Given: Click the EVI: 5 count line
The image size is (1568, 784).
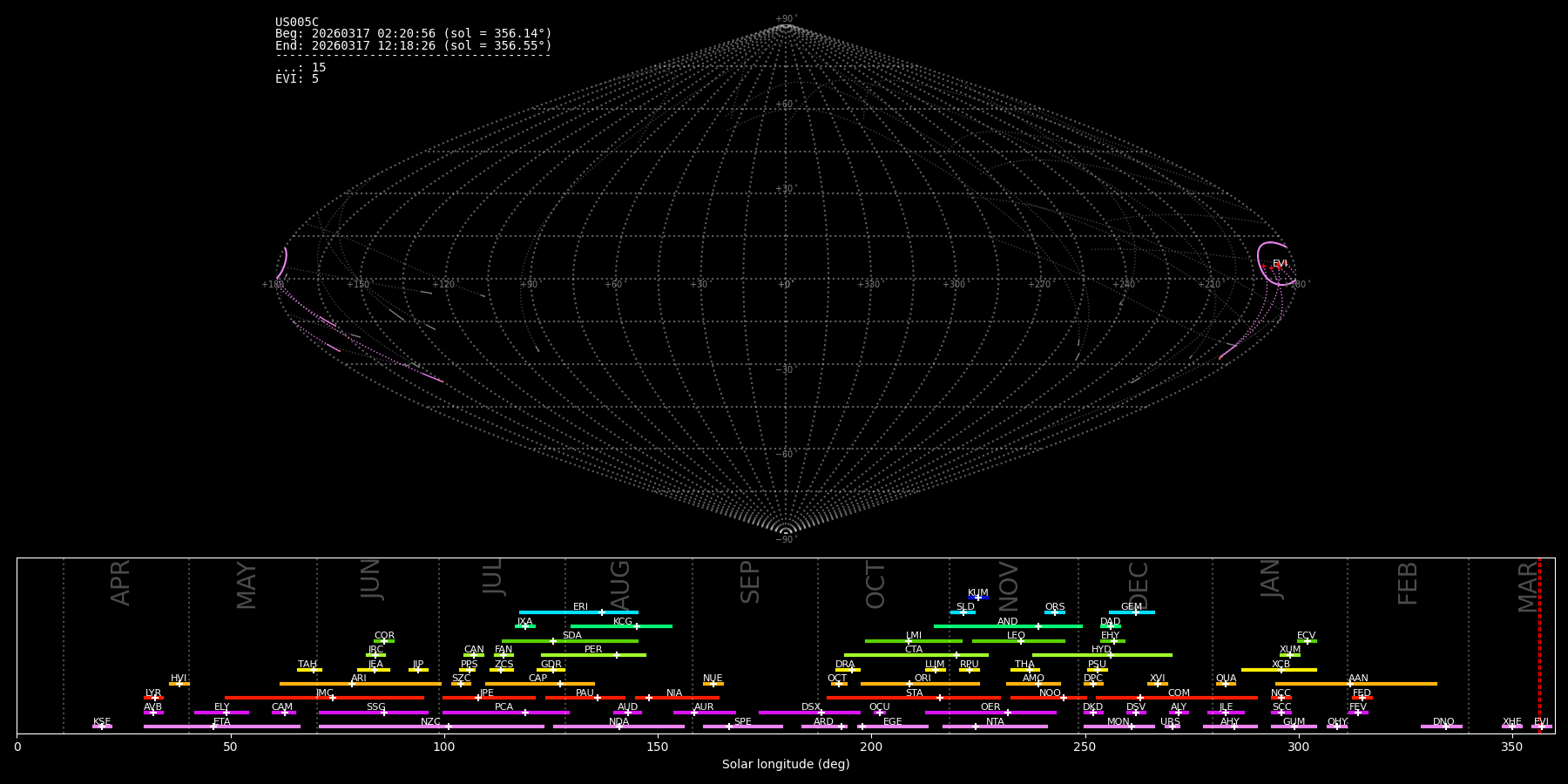Looking at the screenshot, I should click(297, 78).
